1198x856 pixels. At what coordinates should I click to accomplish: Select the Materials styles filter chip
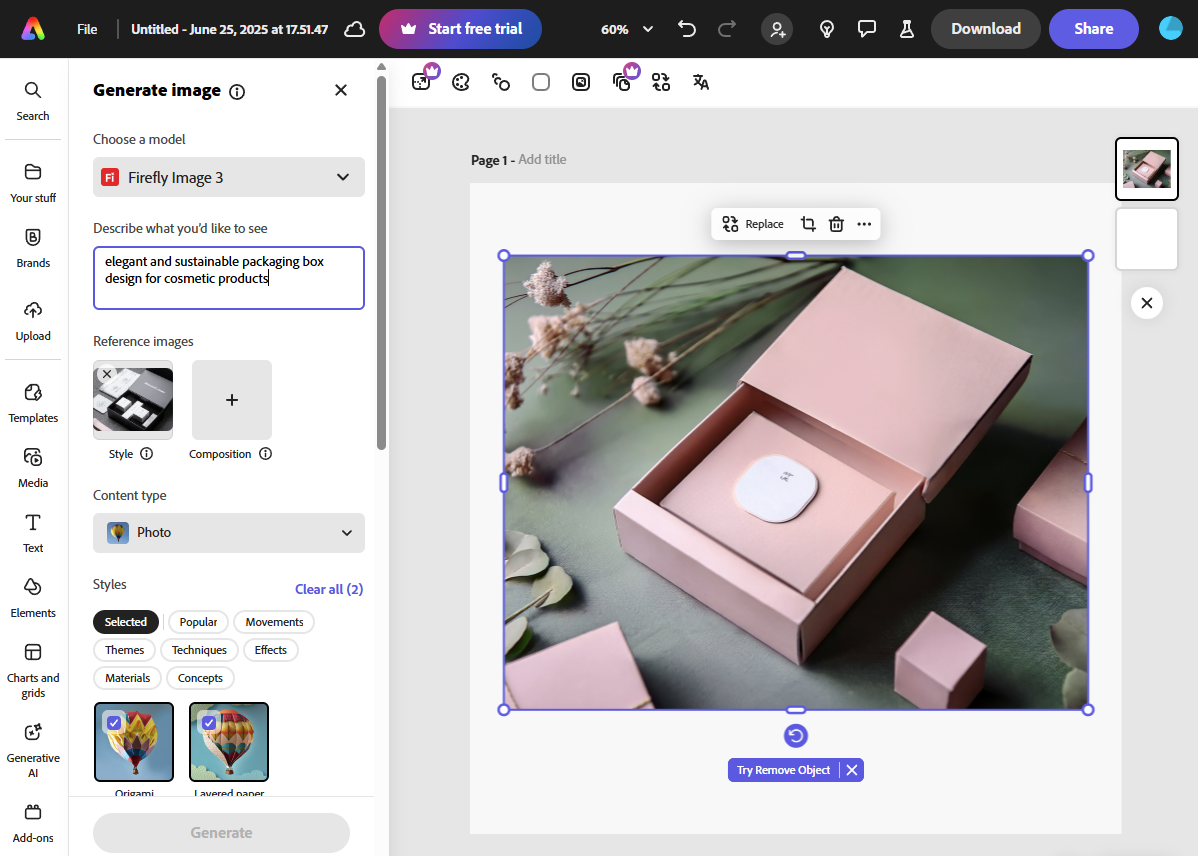point(127,678)
